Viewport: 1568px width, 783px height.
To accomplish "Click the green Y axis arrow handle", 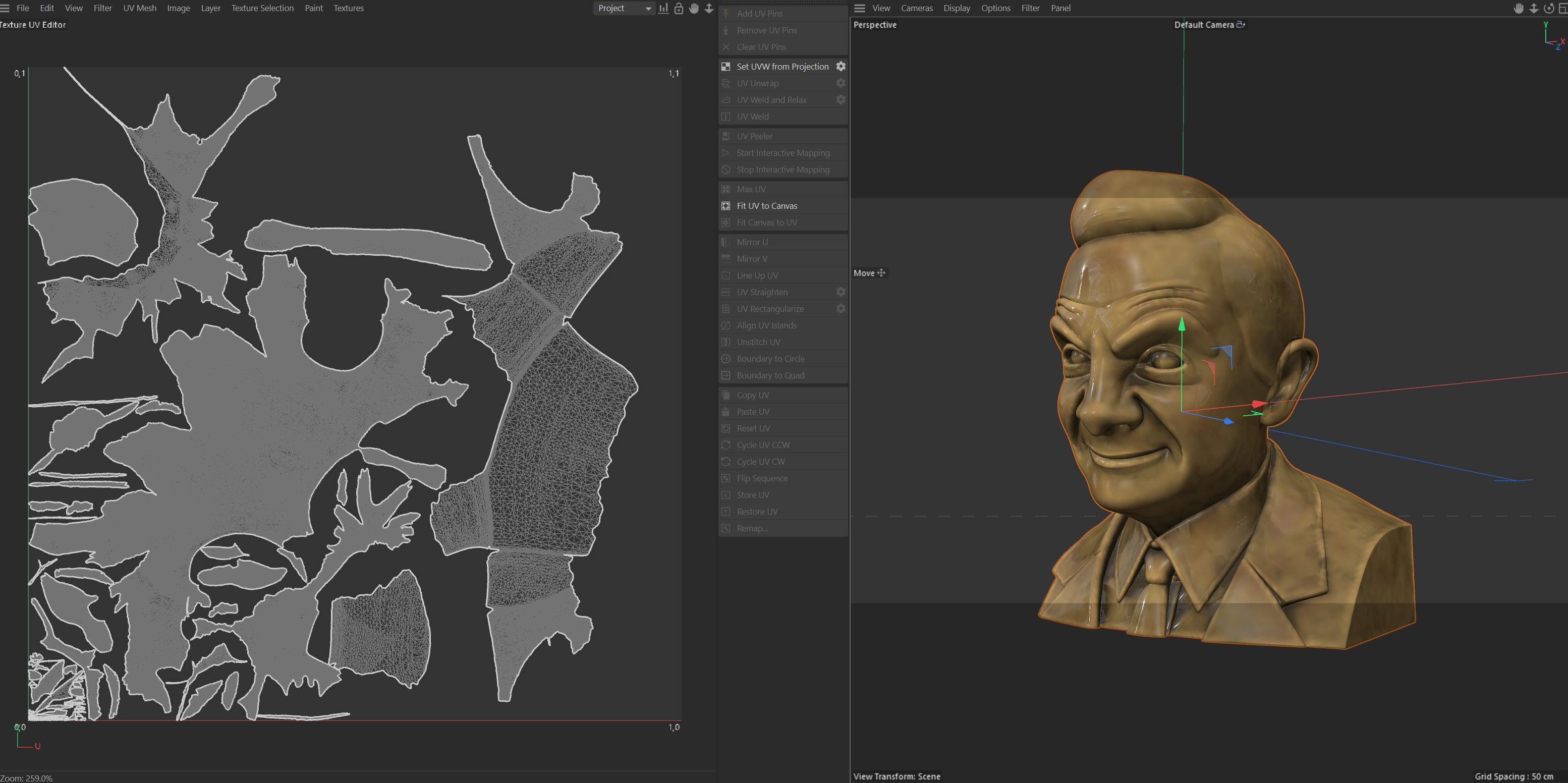I will [1182, 324].
